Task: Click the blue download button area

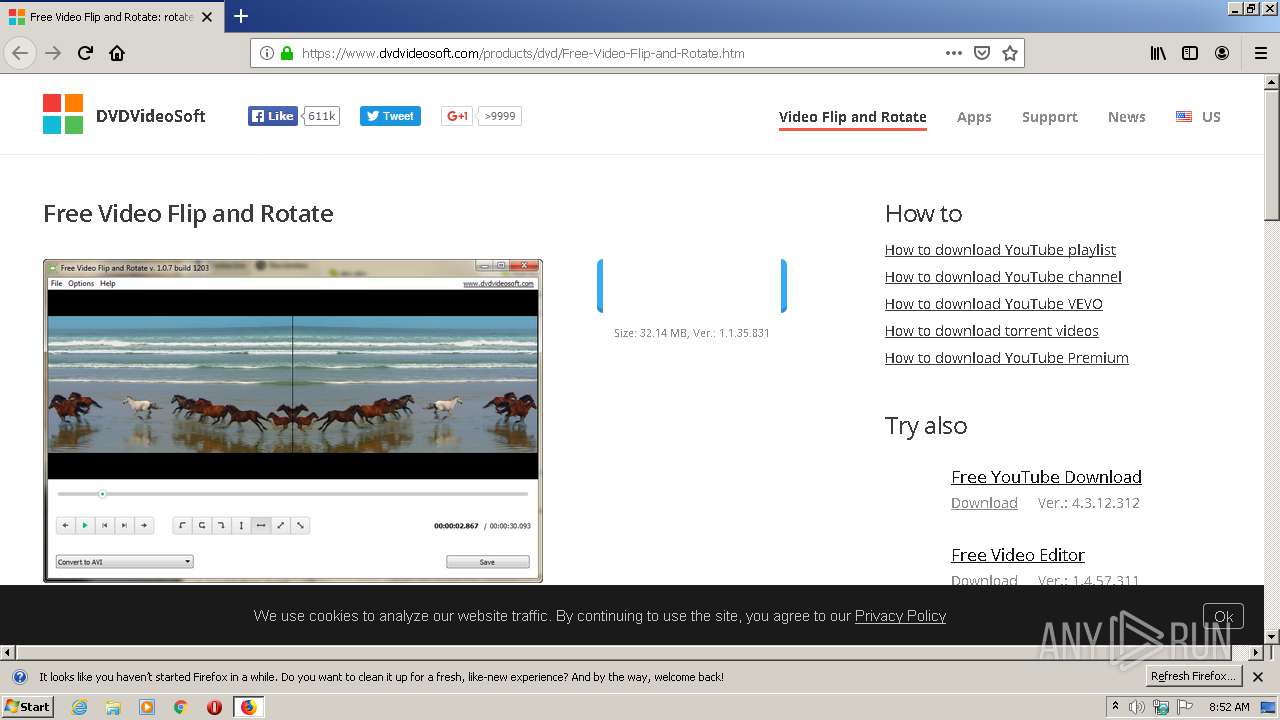Action: 692,286
